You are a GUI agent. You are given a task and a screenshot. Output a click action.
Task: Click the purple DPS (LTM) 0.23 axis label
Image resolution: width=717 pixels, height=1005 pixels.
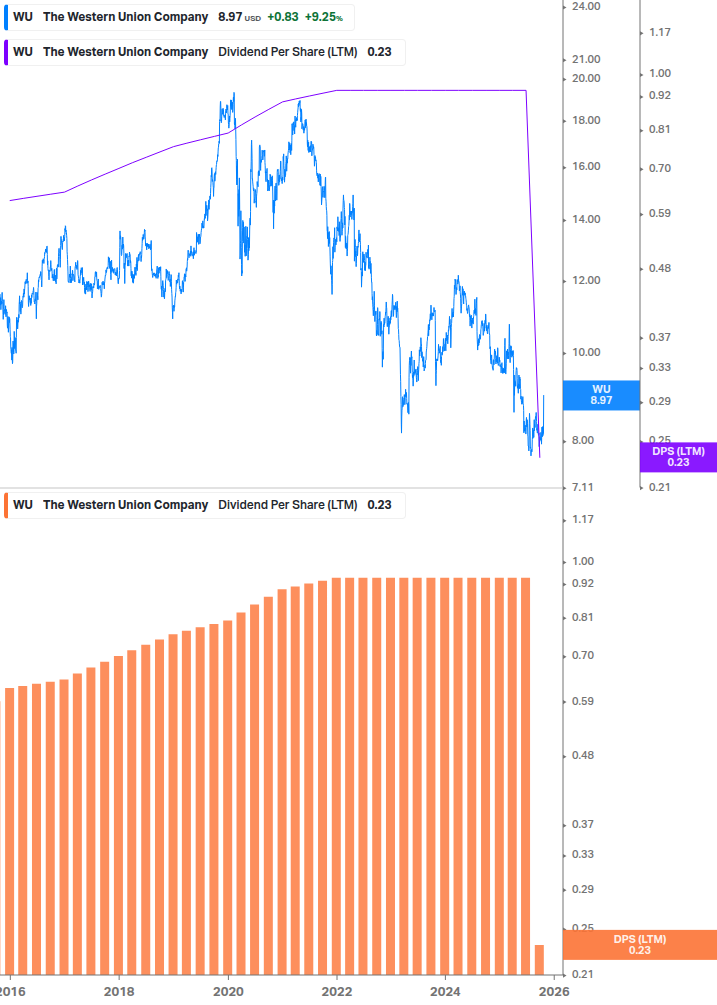pyautogui.click(x=678, y=457)
